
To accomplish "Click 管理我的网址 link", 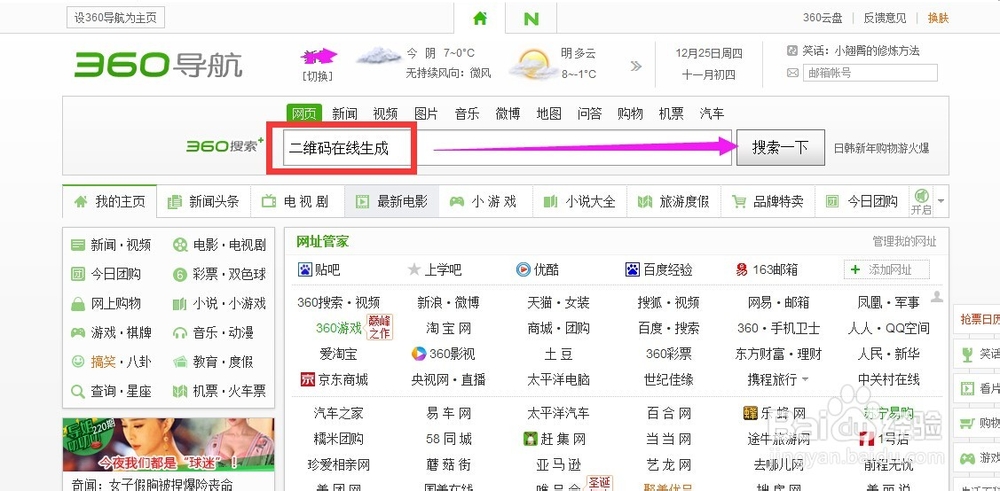I will (x=904, y=242).
